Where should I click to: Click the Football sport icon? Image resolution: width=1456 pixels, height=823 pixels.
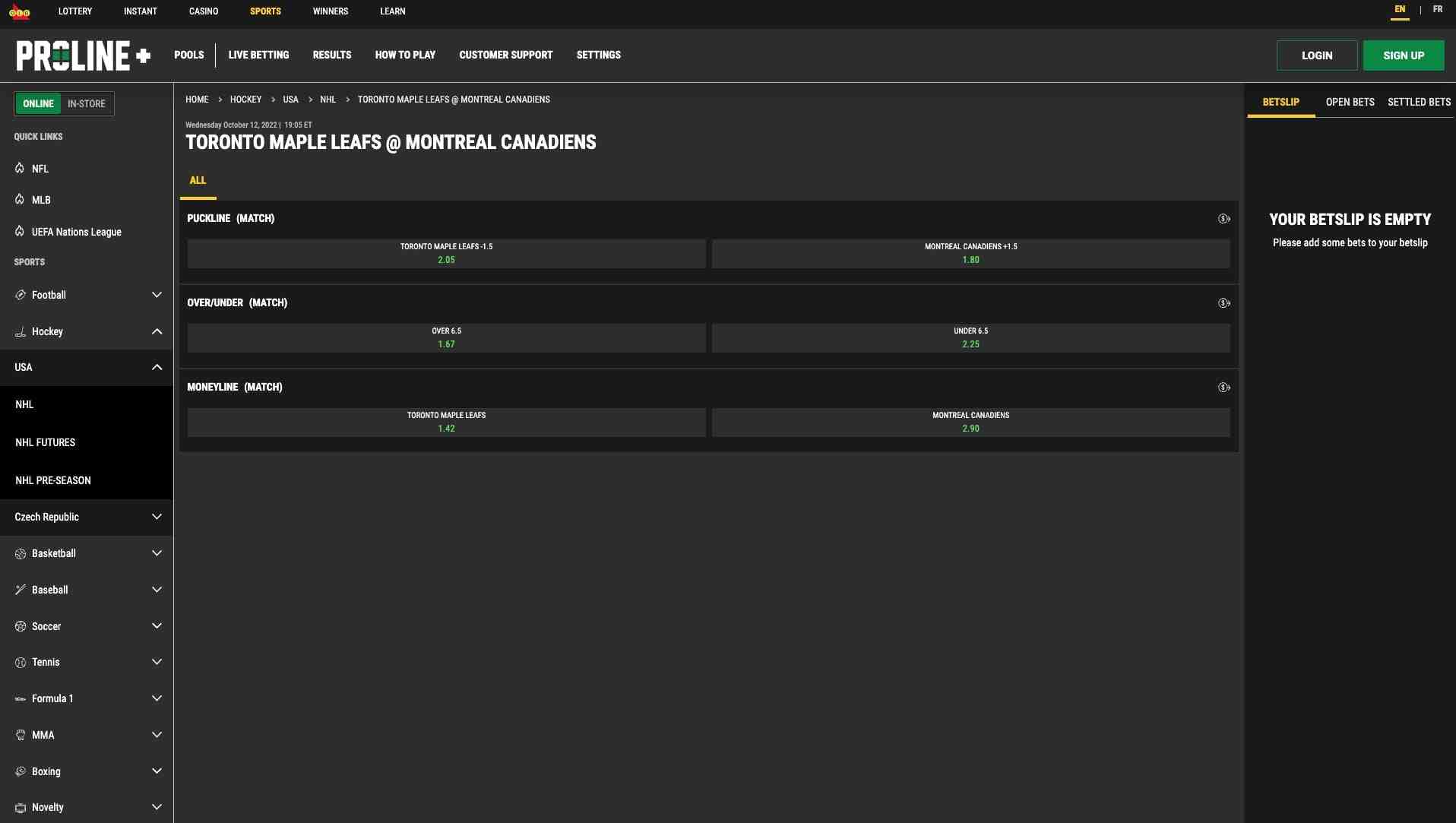point(21,295)
